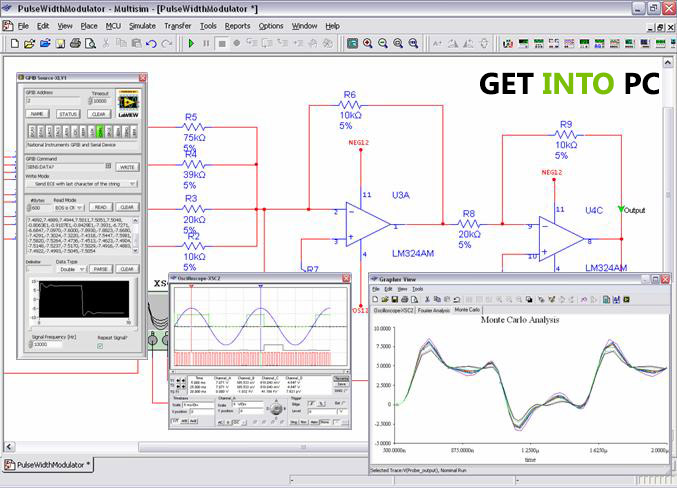Open print preview in the main toolbar
Image resolution: width=677 pixels, height=488 pixels.
[x=90, y=43]
